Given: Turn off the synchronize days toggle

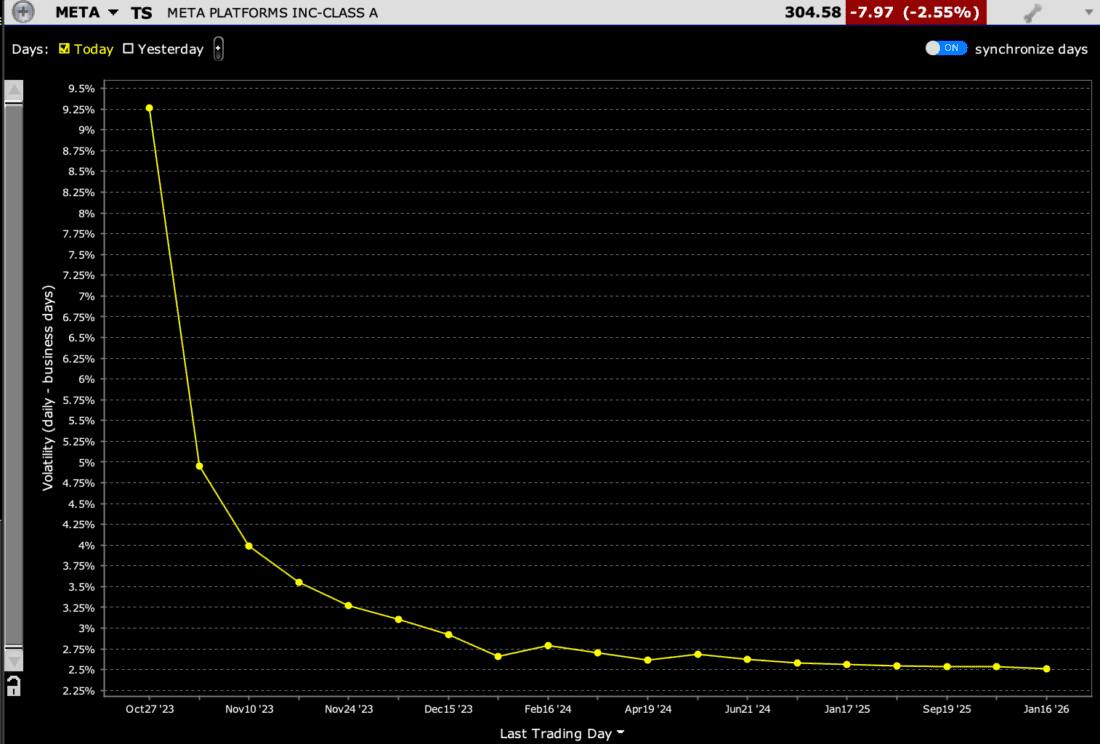Looking at the screenshot, I should click(946, 47).
